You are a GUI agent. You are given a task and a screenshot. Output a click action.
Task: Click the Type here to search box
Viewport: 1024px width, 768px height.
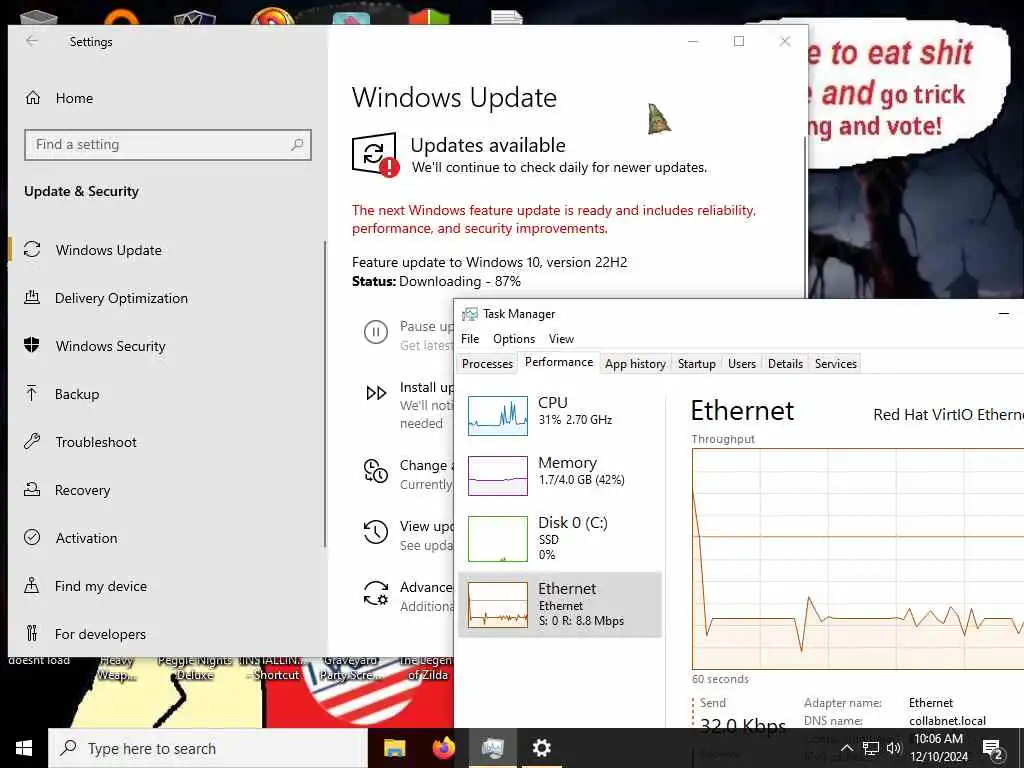[x=208, y=748]
